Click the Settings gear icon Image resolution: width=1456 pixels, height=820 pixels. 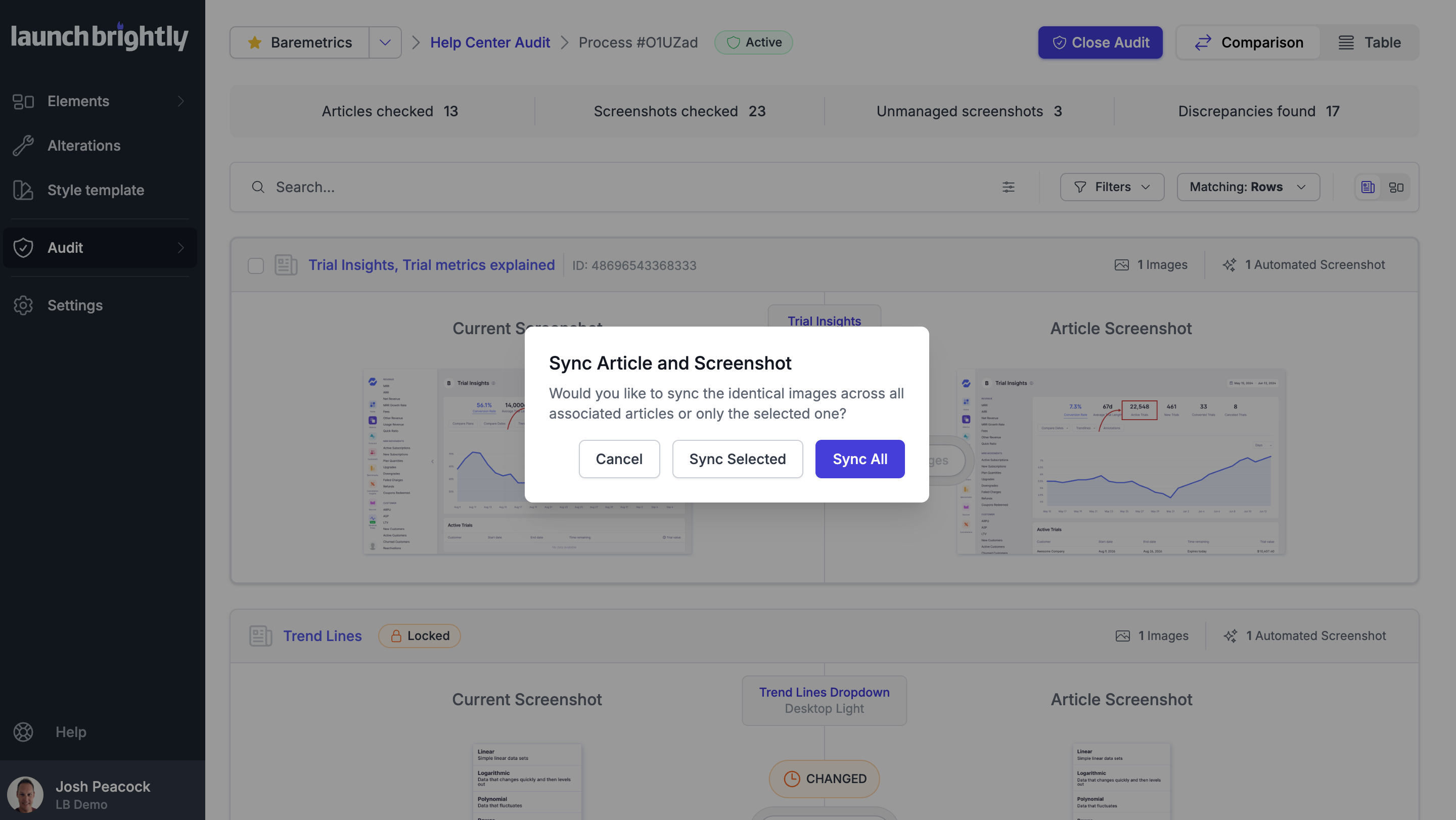click(23, 305)
